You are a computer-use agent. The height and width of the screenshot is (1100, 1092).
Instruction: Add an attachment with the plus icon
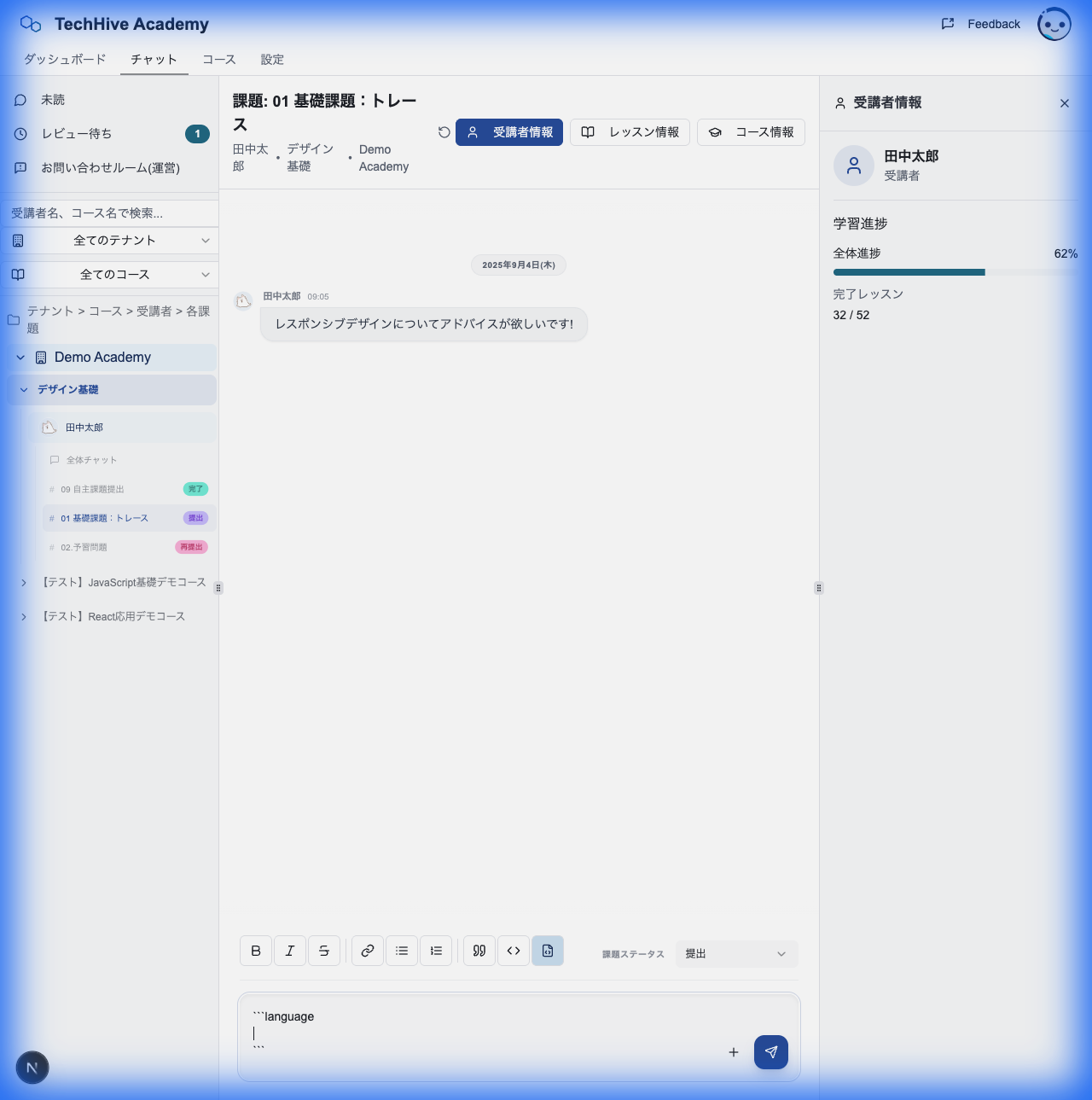click(734, 1052)
